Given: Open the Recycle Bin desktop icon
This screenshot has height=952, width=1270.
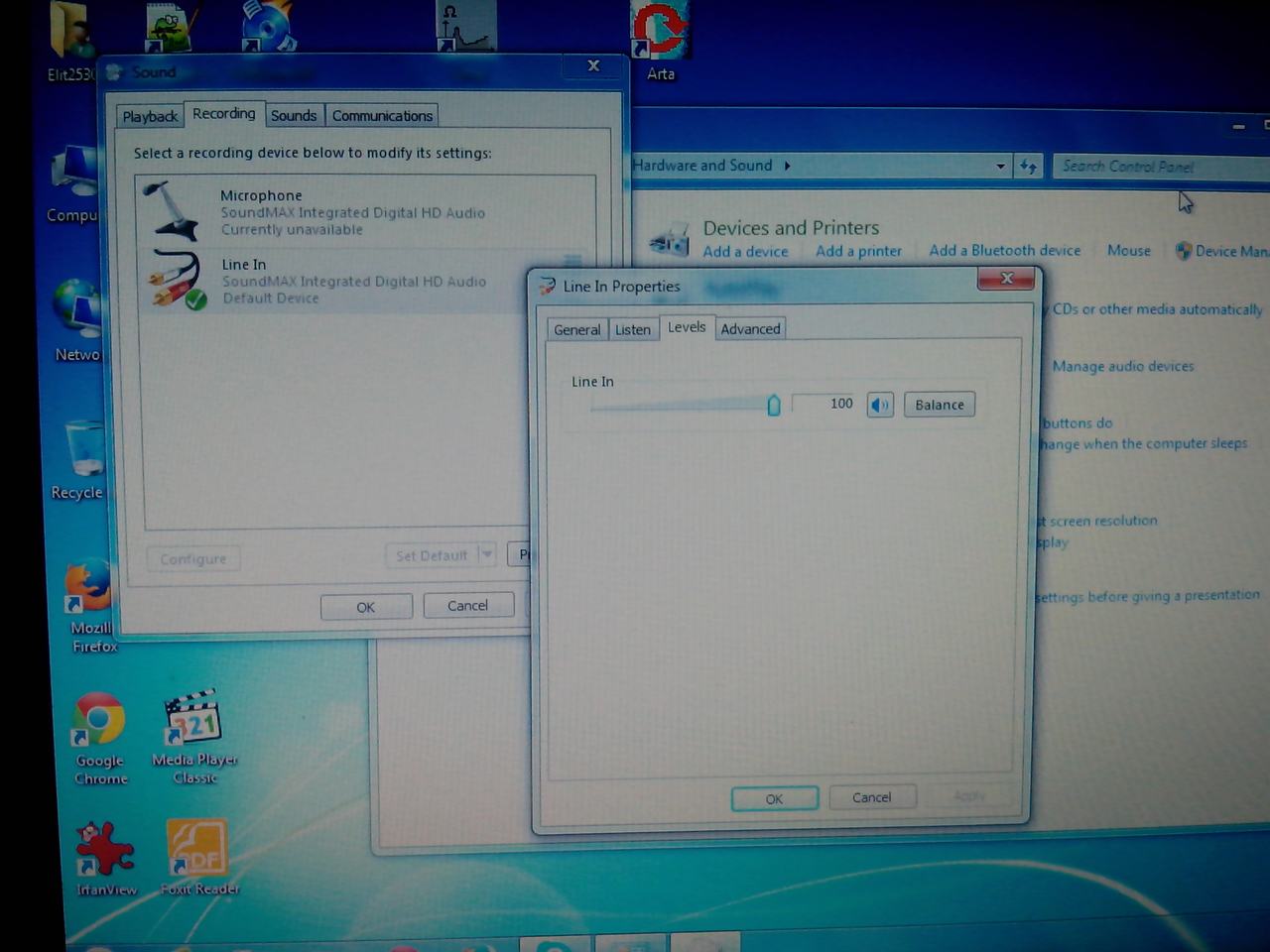Looking at the screenshot, I should point(79,459).
